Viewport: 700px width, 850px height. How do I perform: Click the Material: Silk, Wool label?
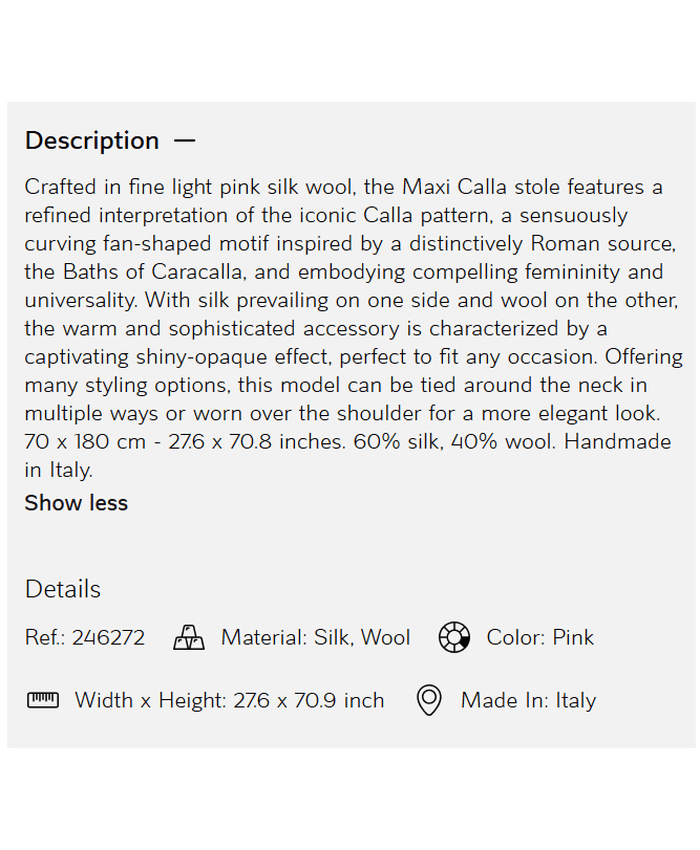[315, 638]
